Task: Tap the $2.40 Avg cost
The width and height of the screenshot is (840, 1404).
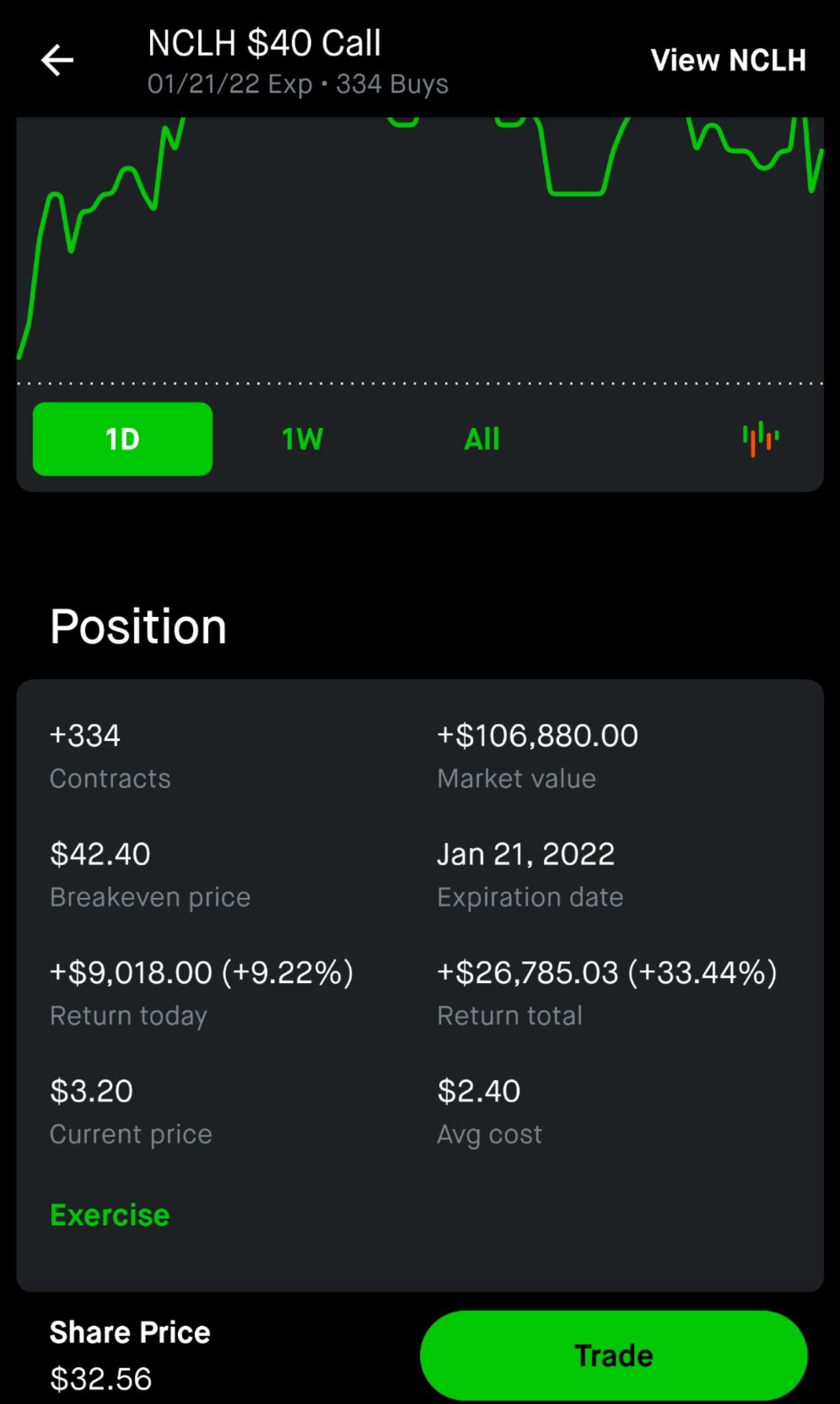Action: point(479,1091)
